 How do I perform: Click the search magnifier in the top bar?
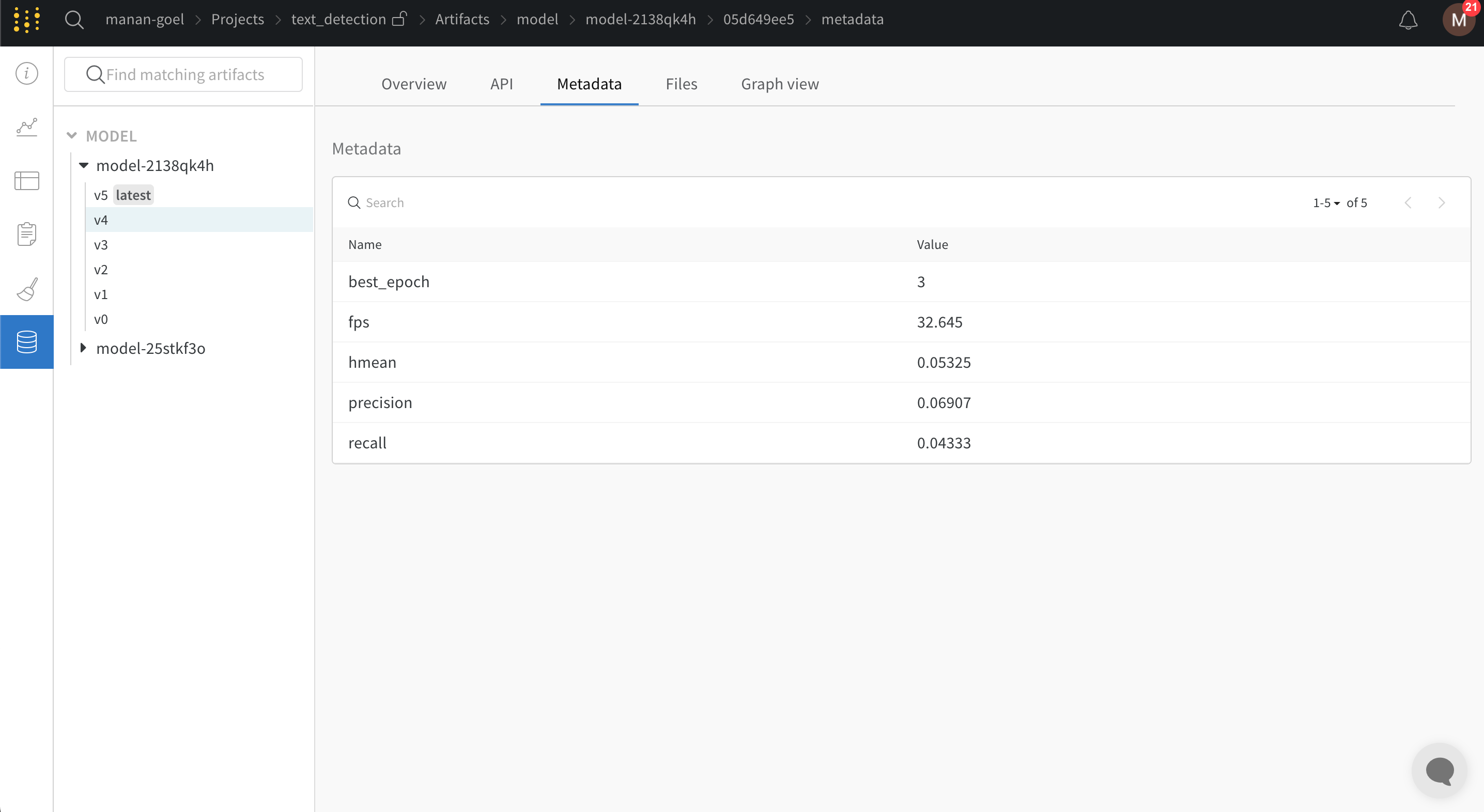(74, 19)
